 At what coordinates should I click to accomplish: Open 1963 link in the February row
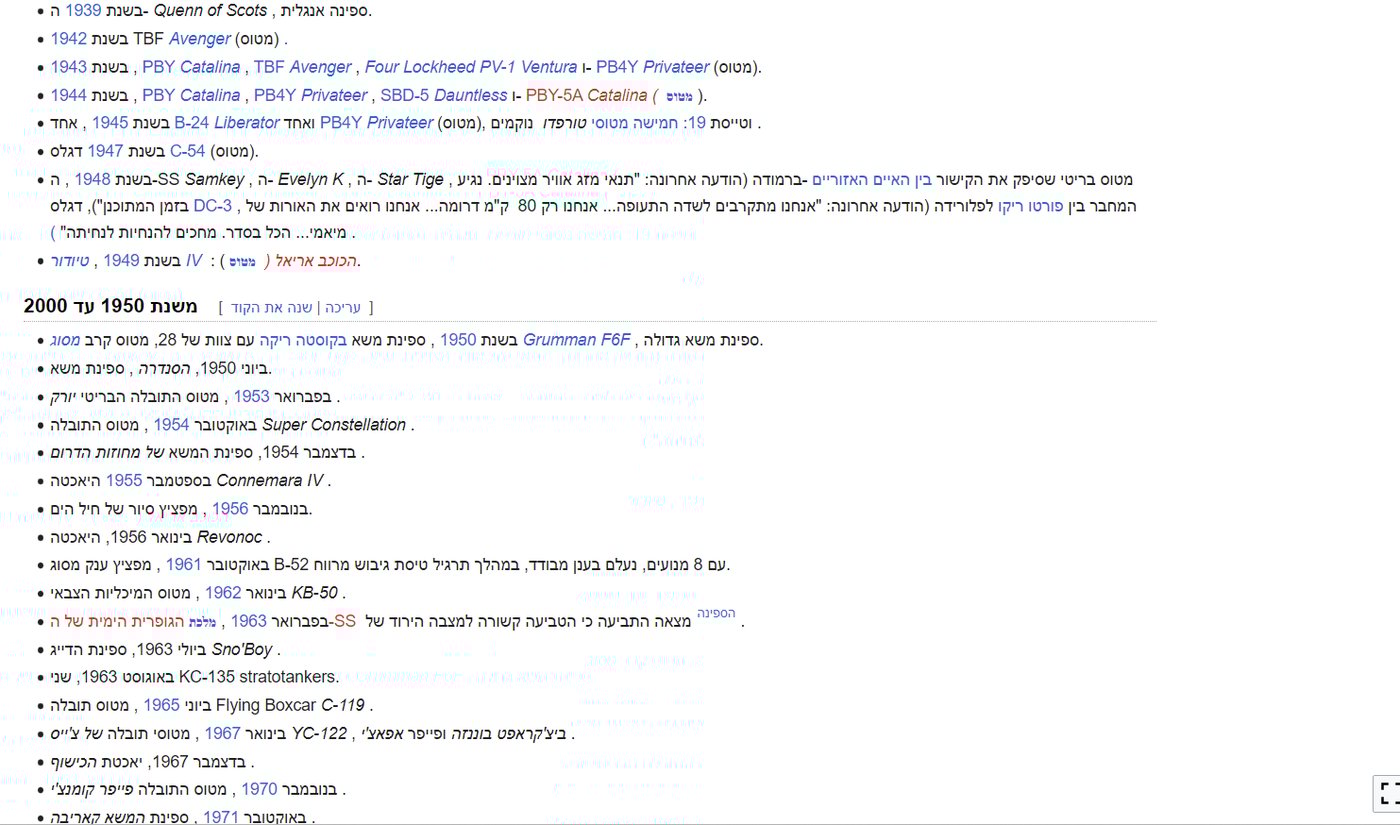249,622
